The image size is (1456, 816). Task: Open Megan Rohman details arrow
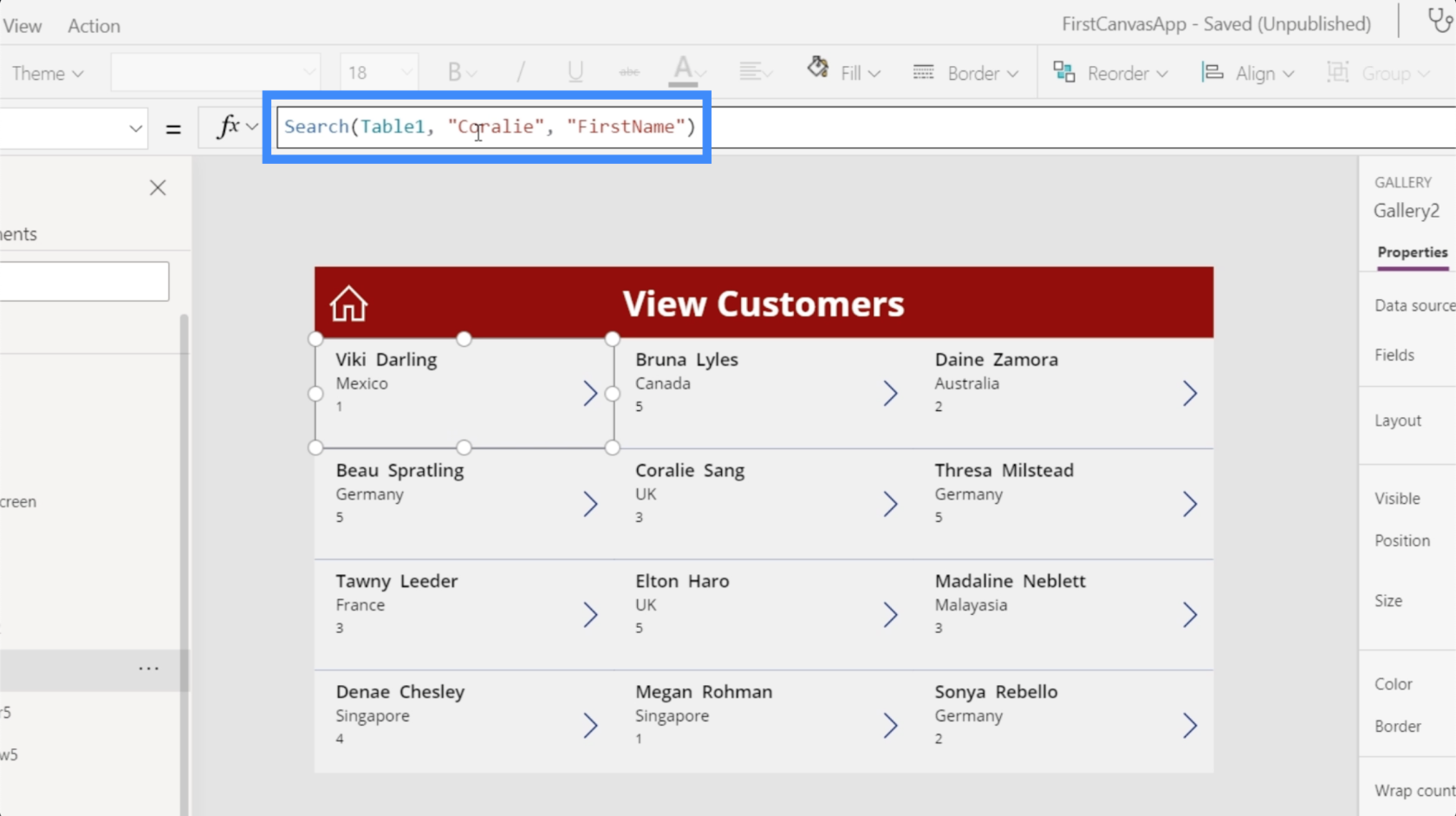890,726
